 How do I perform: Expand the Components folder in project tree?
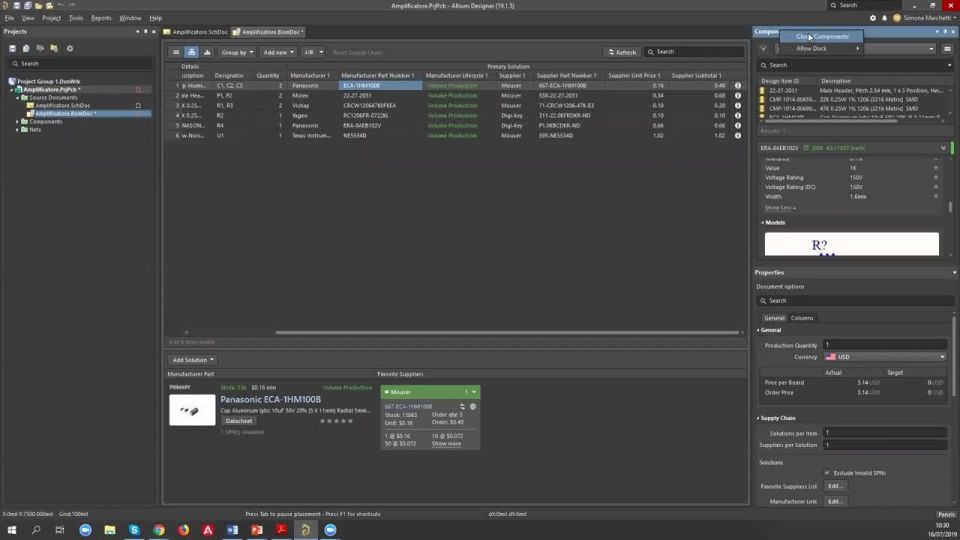(x=17, y=122)
